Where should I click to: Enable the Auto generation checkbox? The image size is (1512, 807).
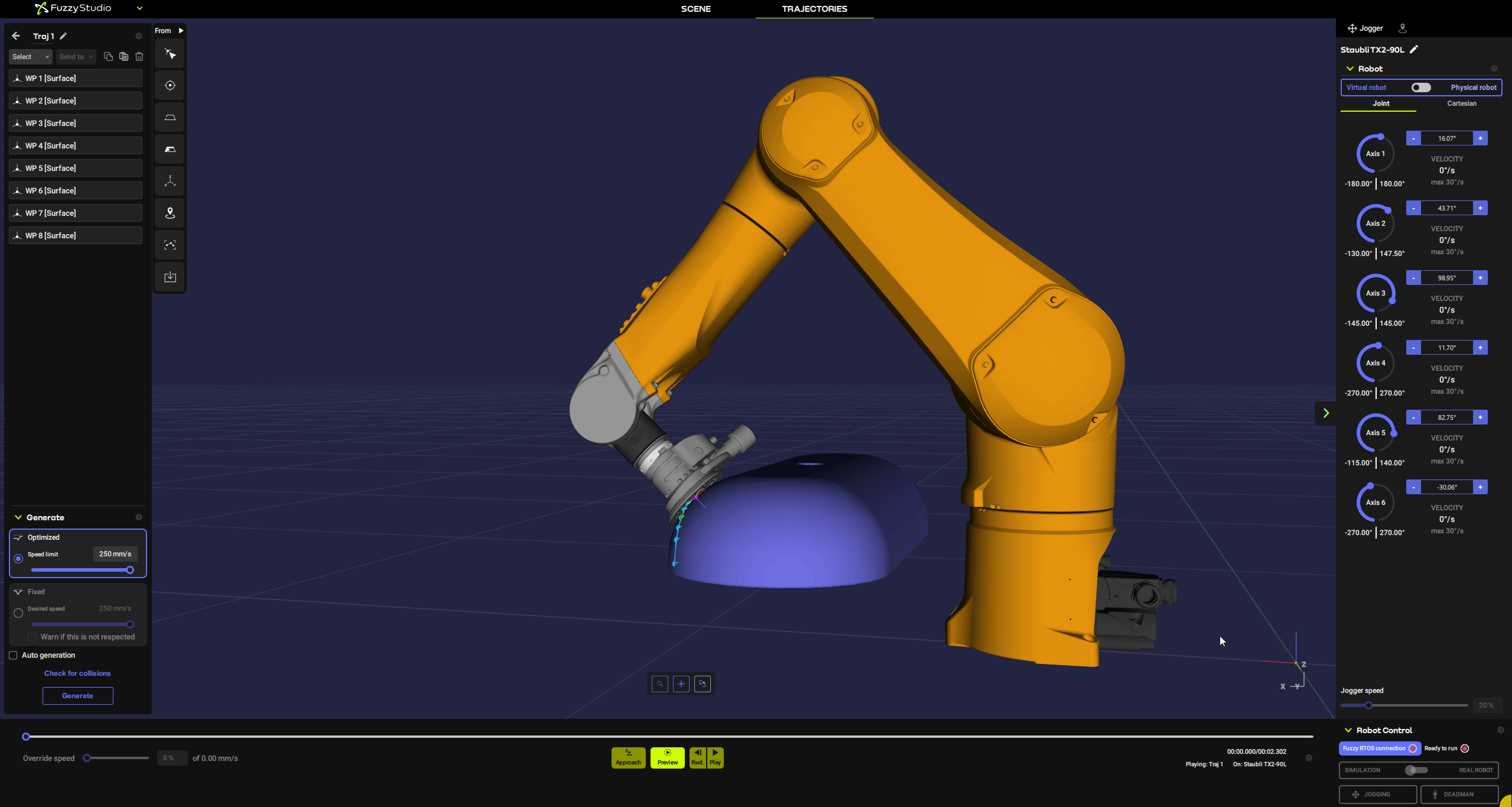tap(13, 656)
